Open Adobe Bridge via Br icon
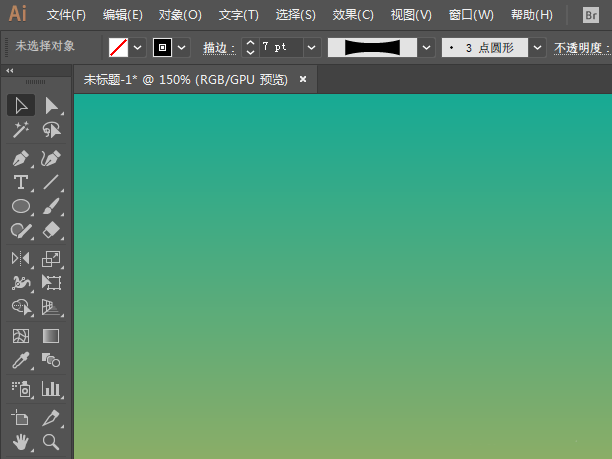Viewport: 612px width, 459px height. pos(591,15)
